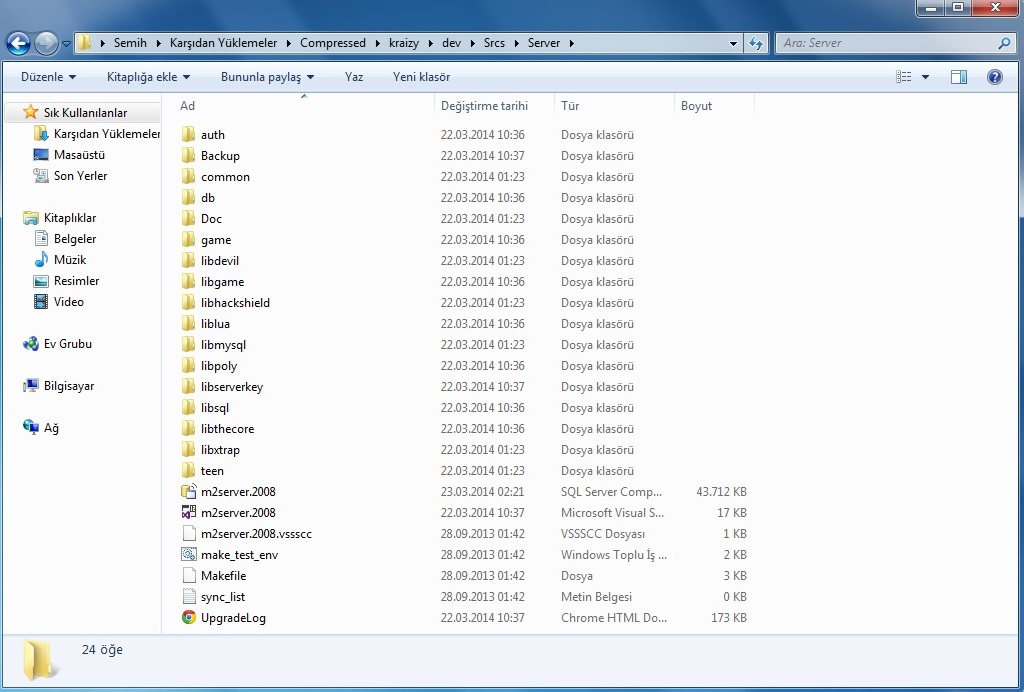Open Masaüstü in sidebar
1024x692 pixels.
pos(79,155)
